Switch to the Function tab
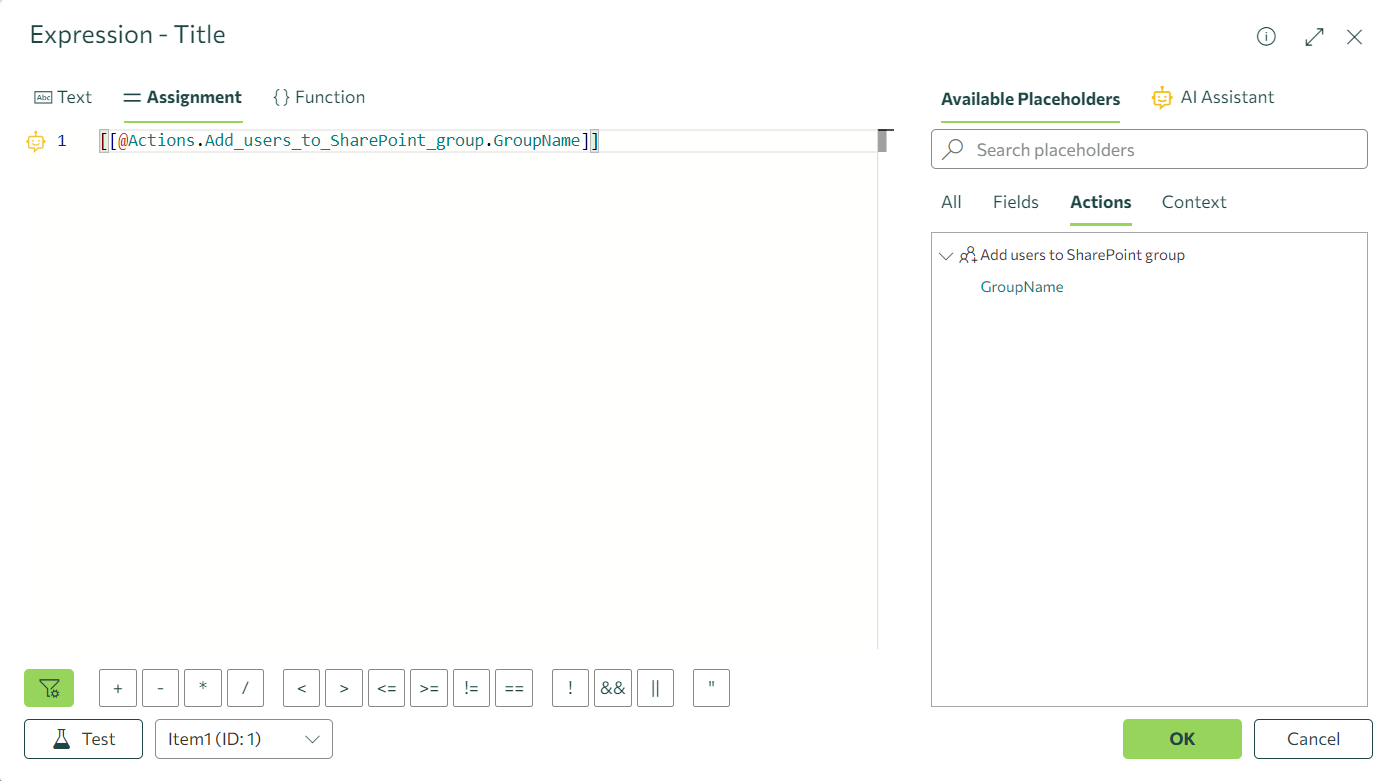The image size is (1389, 781). click(x=319, y=97)
